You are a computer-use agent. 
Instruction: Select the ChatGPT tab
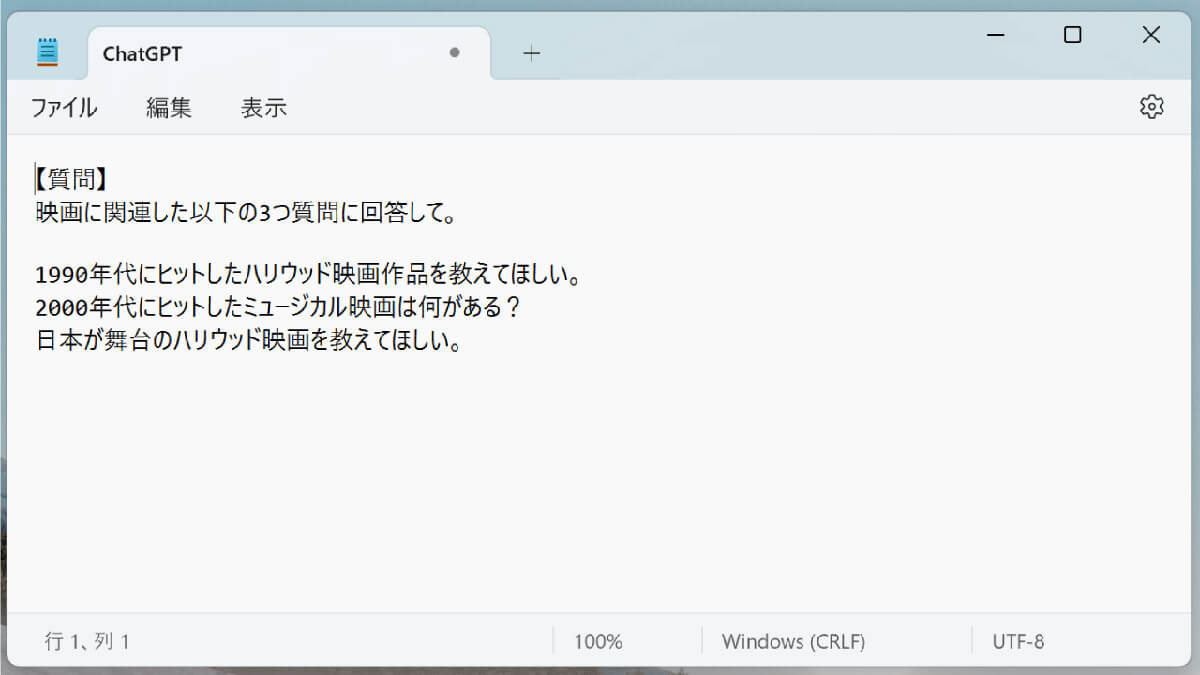coord(289,53)
